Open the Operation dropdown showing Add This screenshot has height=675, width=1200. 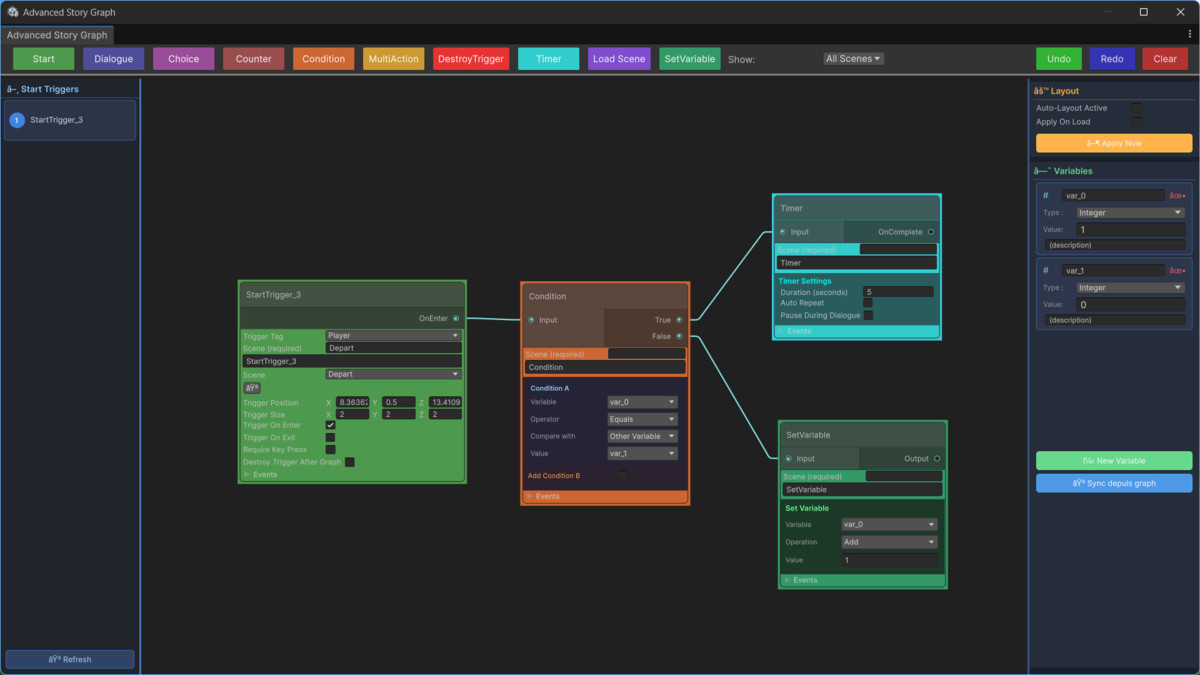(x=889, y=542)
